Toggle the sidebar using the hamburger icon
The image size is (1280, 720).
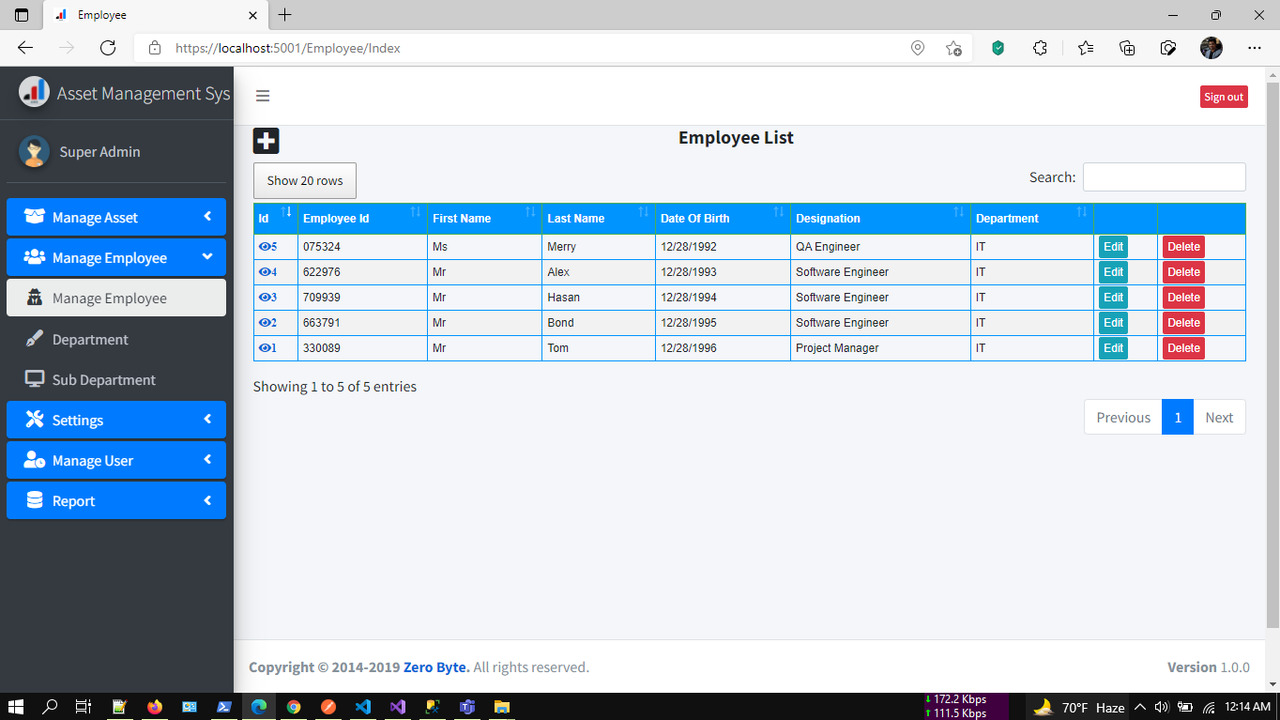click(x=262, y=95)
